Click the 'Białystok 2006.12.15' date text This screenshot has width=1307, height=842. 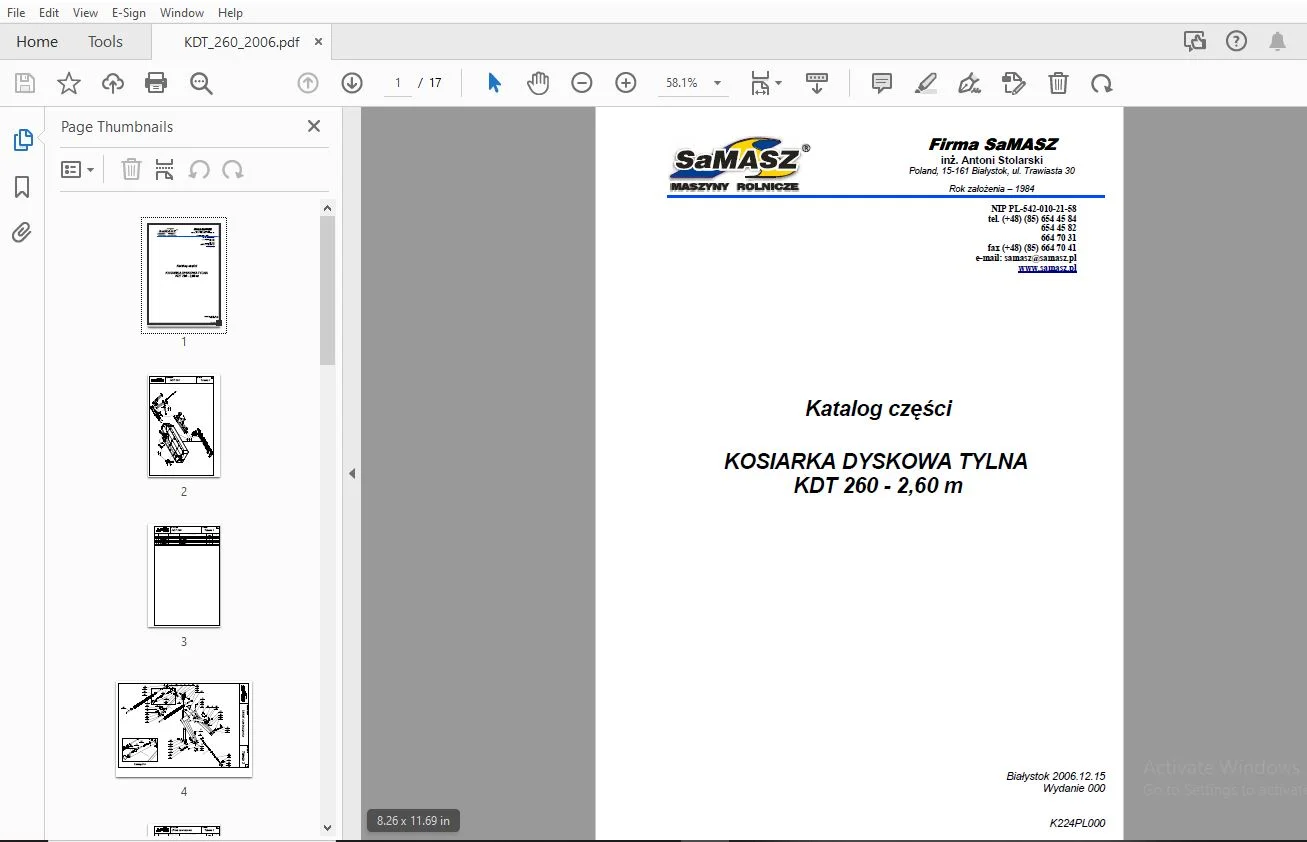1056,776
